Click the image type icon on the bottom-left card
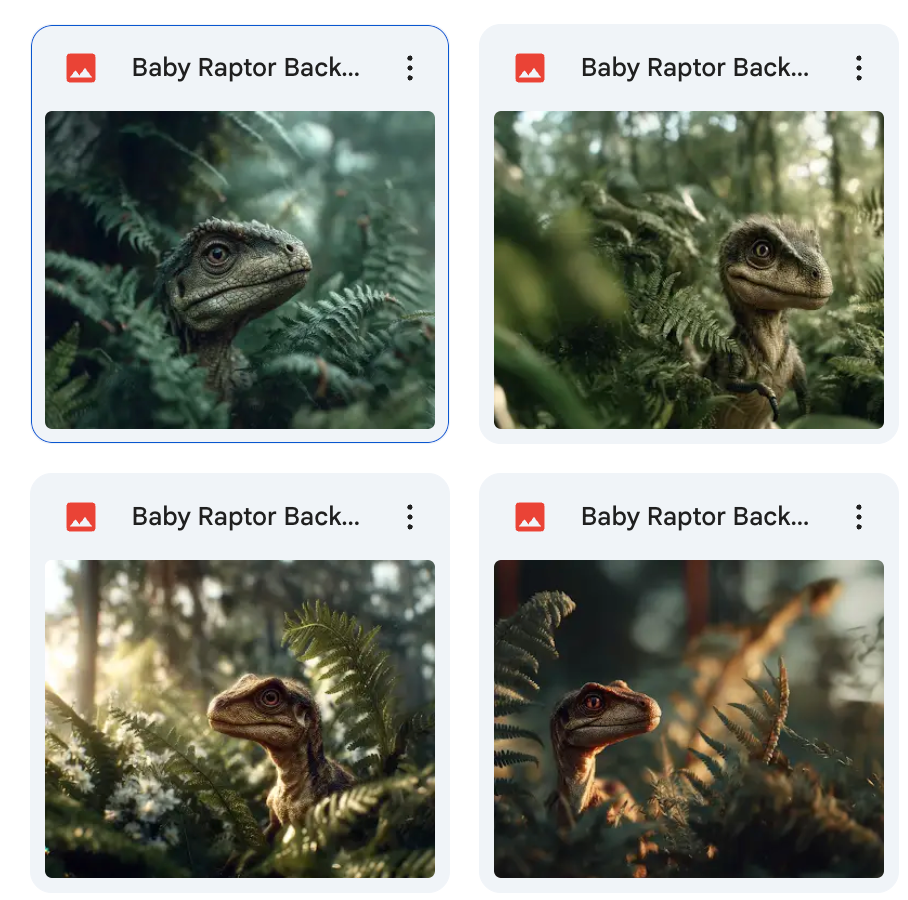This screenshot has width=908, height=900. (x=81, y=517)
